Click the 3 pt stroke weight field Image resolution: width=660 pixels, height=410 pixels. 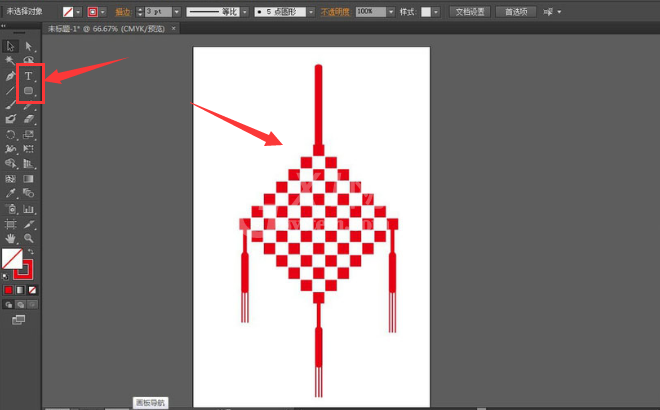coord(158,12)
